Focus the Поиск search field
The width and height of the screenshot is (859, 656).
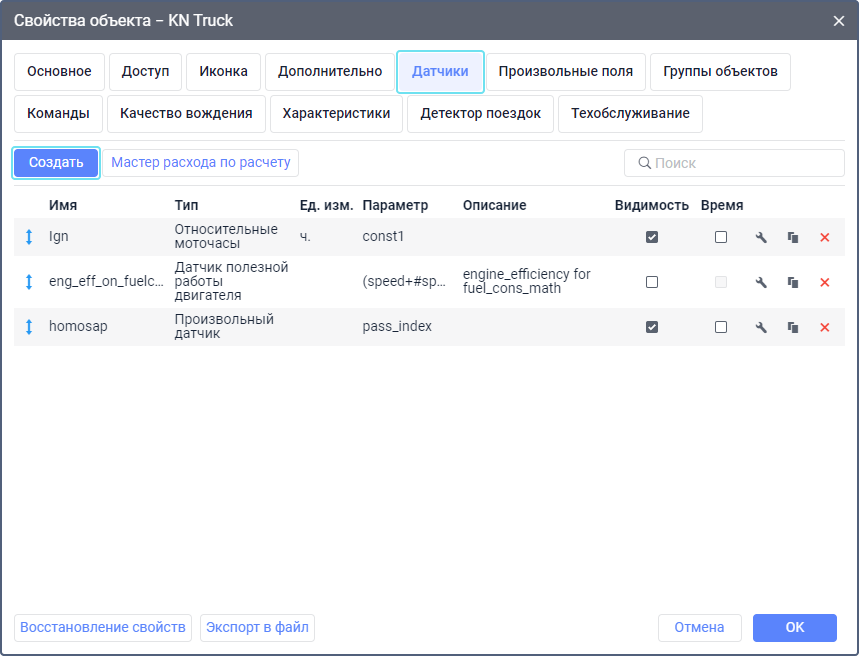pos(741,163)
